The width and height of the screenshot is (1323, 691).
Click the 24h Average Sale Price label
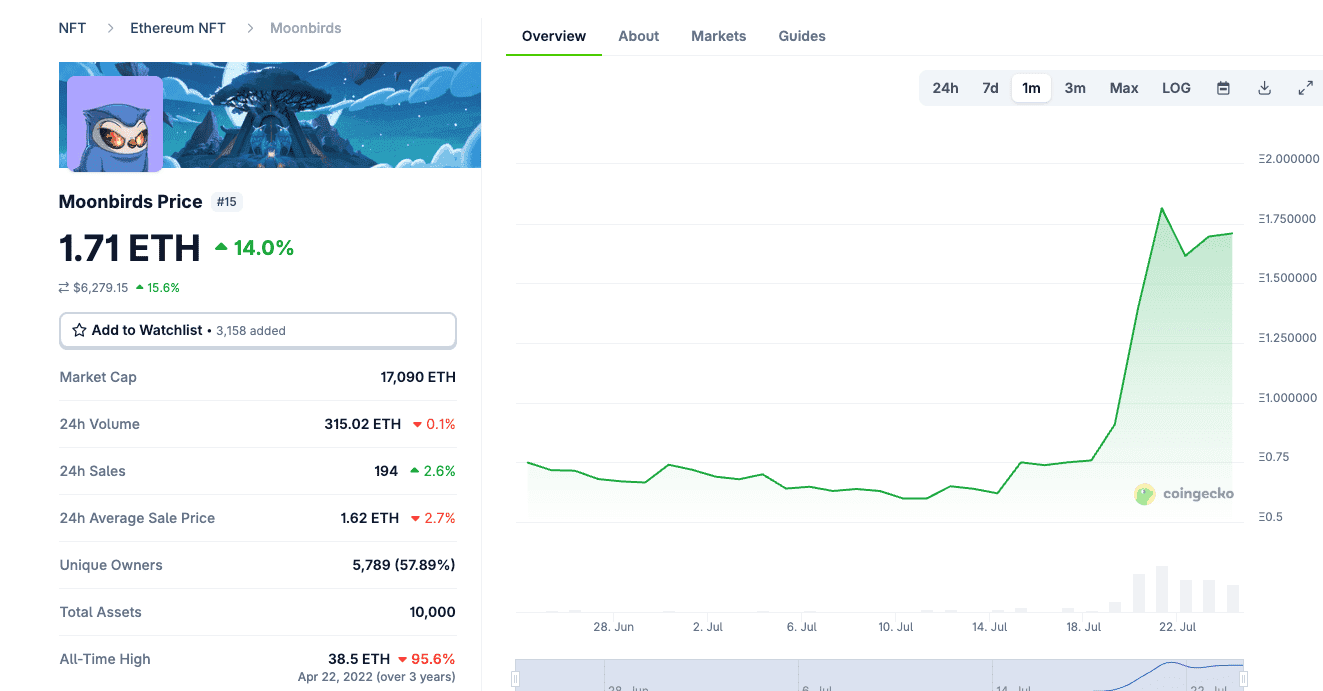(x=138, y=518)
